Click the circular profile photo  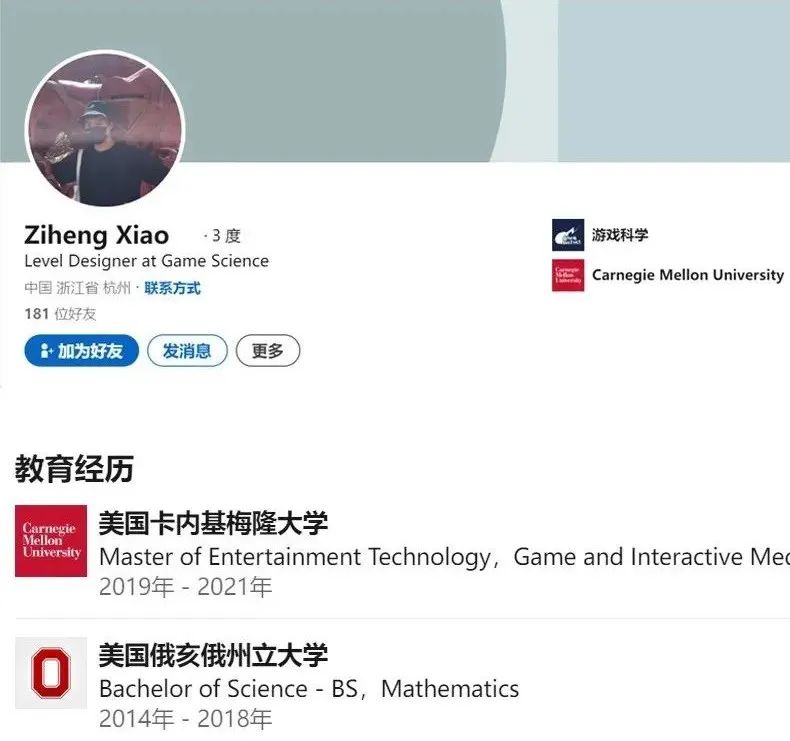coord(105,129)
